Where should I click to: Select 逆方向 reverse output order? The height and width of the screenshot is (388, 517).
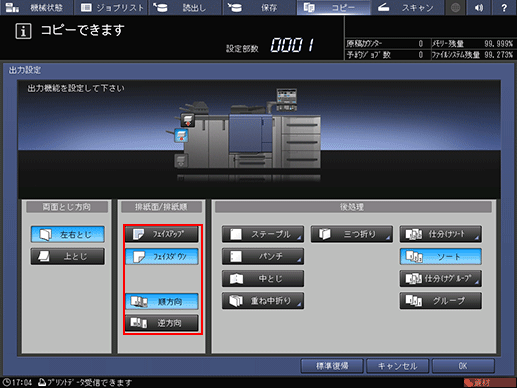click(162, 323)
